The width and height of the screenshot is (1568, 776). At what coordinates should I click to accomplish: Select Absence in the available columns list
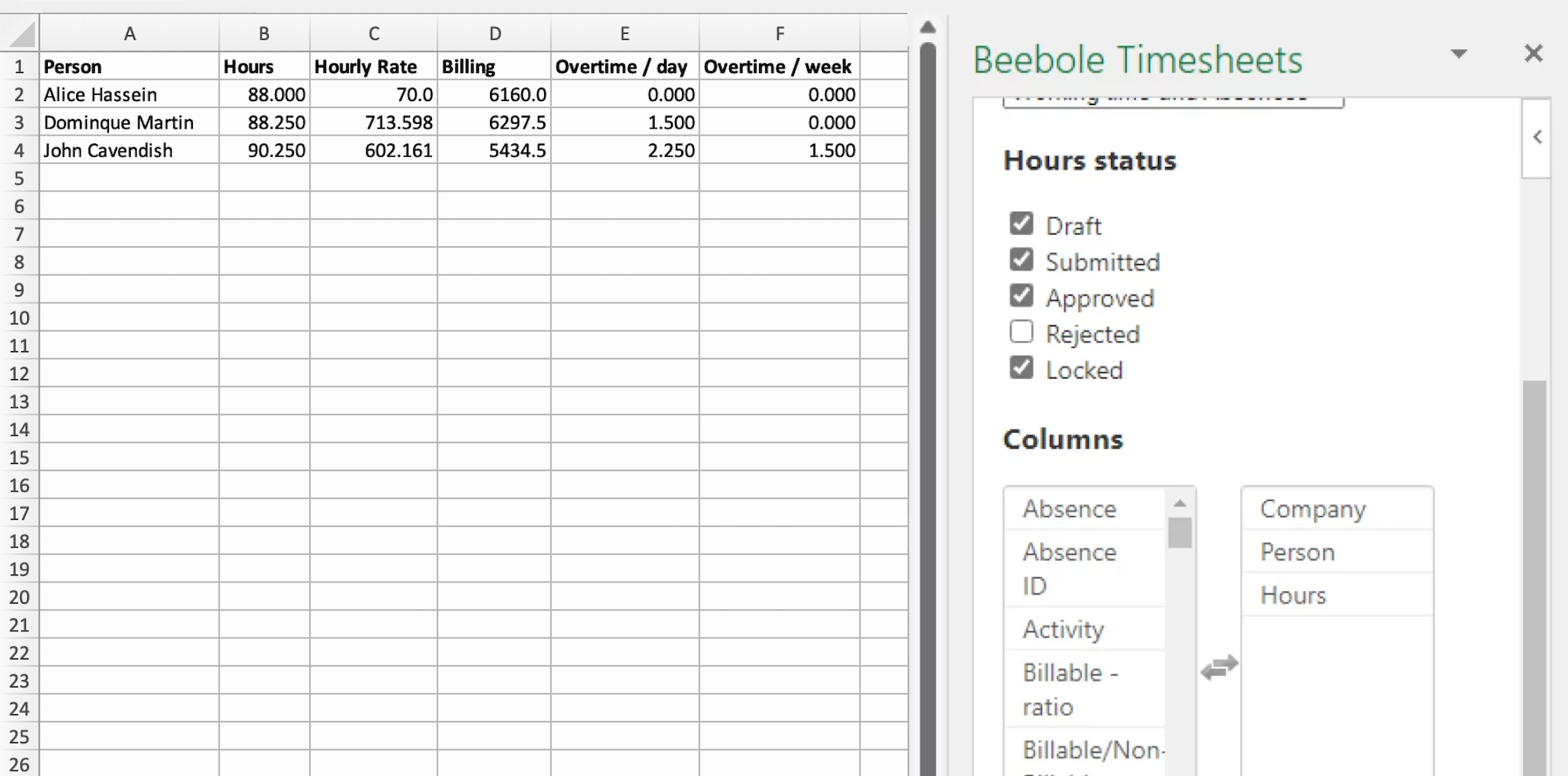(1069, 508)
